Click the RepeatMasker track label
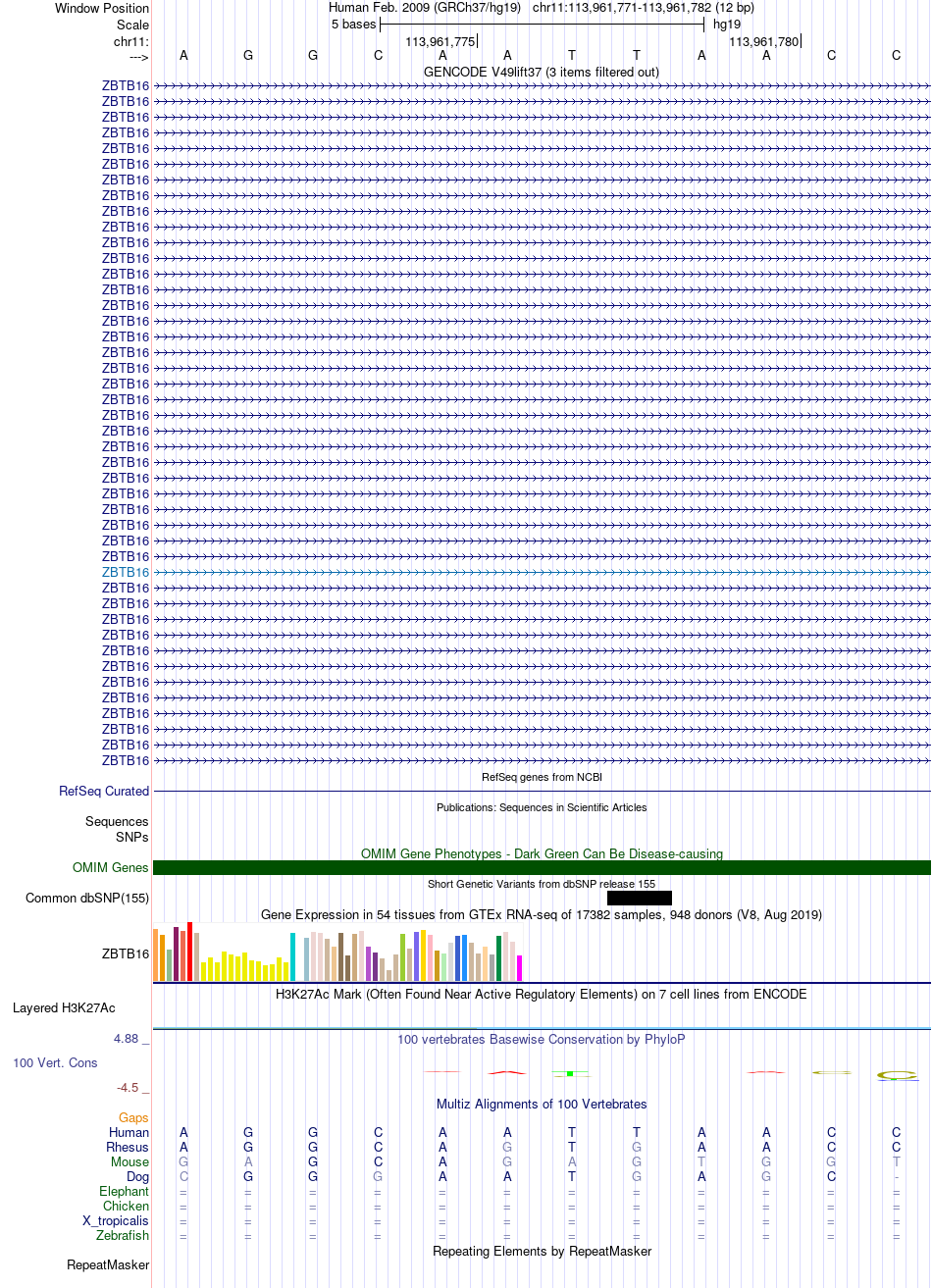The height and width of the screenshot is (1288, 932). [x=108, y=1265]
